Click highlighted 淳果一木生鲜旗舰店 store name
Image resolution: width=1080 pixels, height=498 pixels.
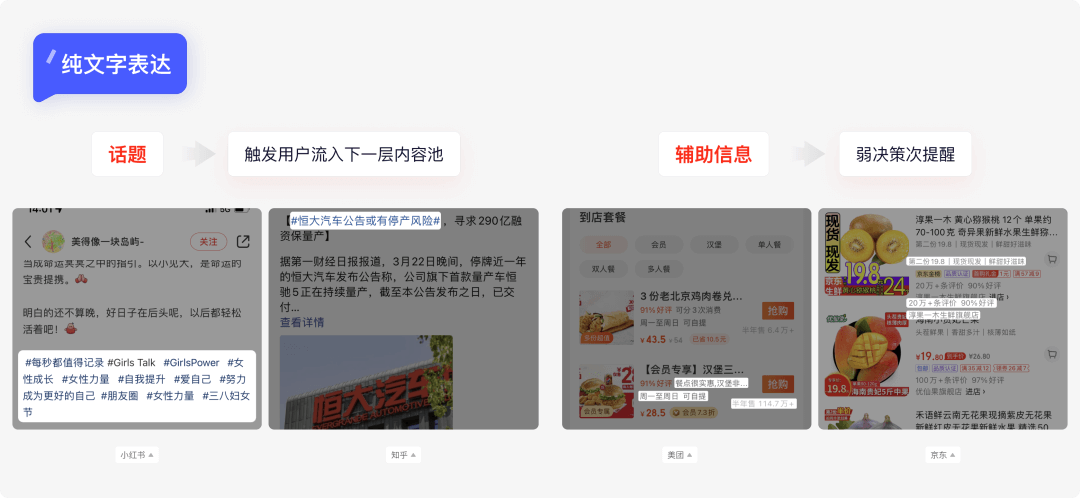pyautogui.click(x=942, y=315)
